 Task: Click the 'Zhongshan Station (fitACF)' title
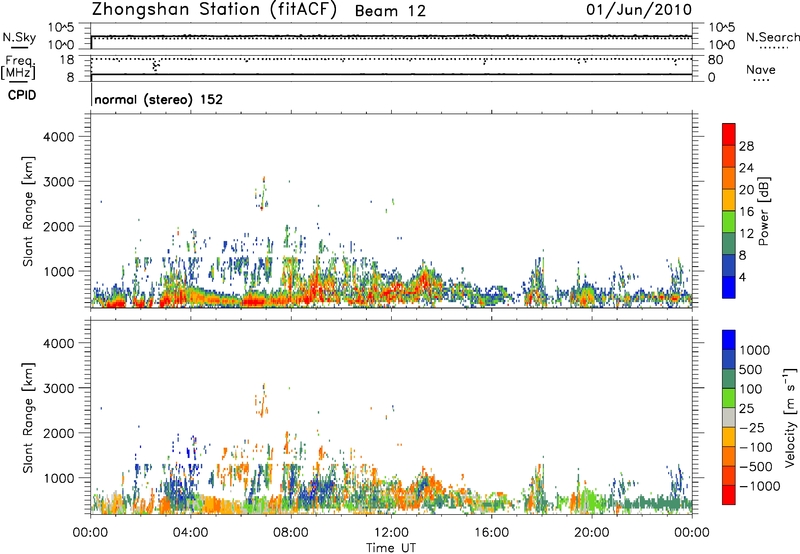click(x=214, y=10)
